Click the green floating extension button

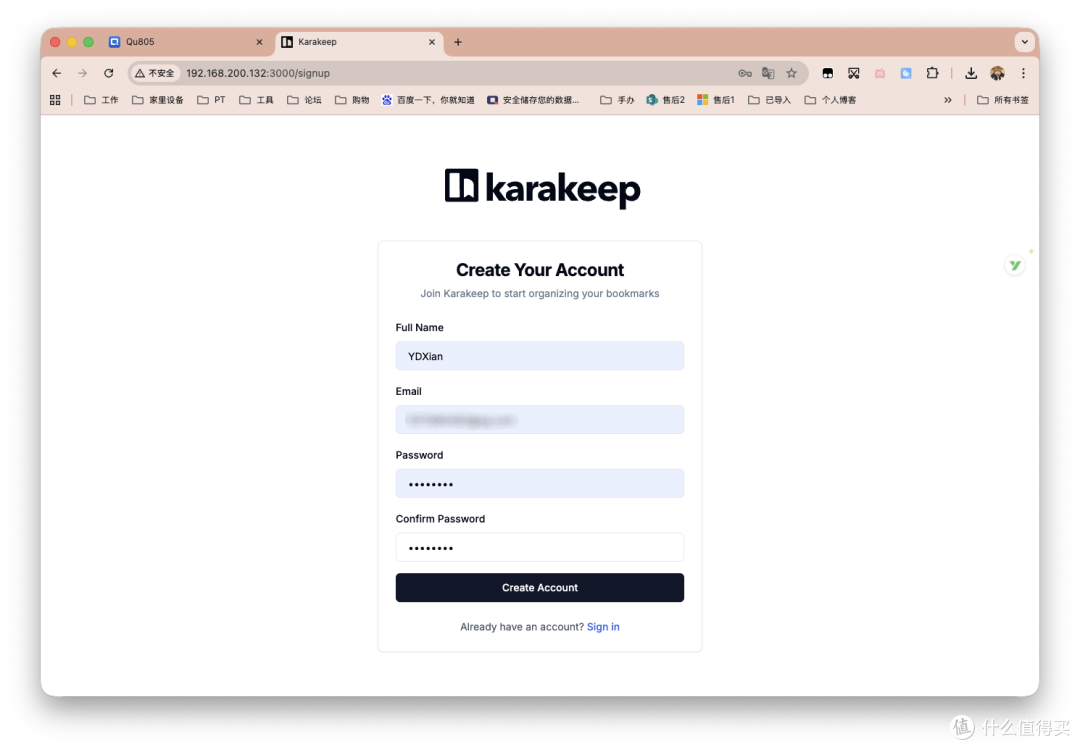click(1015, 265)
